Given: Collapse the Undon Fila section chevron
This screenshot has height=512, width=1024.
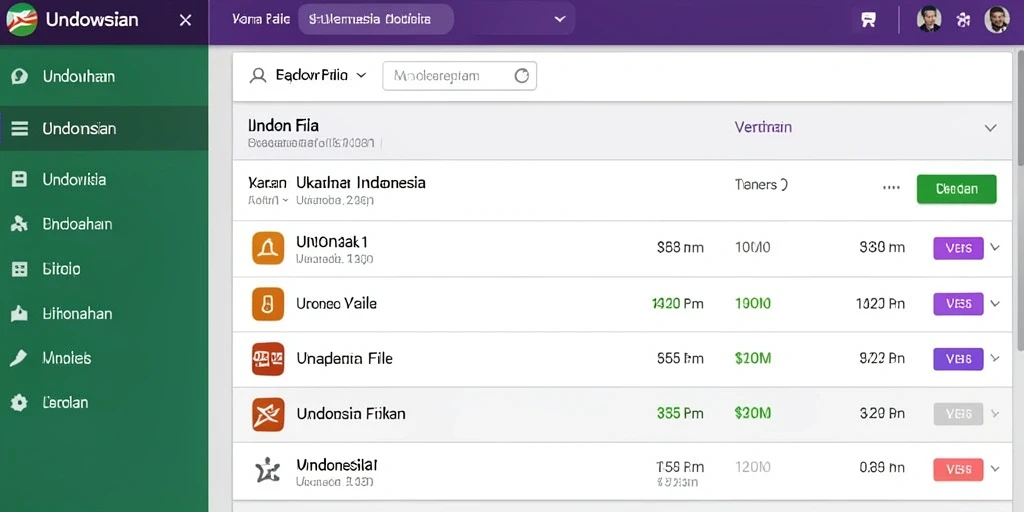Looking at the screenshot, I should pyautogui.click(x=991, y=128).
